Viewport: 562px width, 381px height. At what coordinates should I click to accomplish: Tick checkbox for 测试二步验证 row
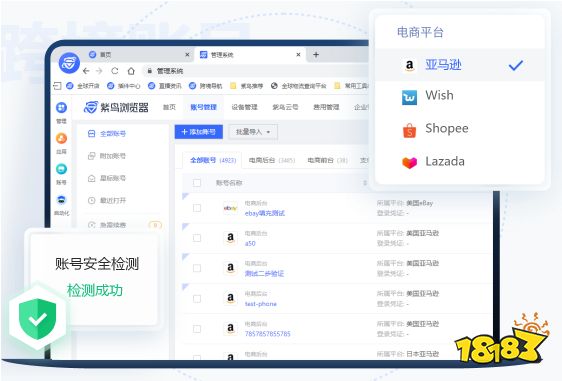197,268
